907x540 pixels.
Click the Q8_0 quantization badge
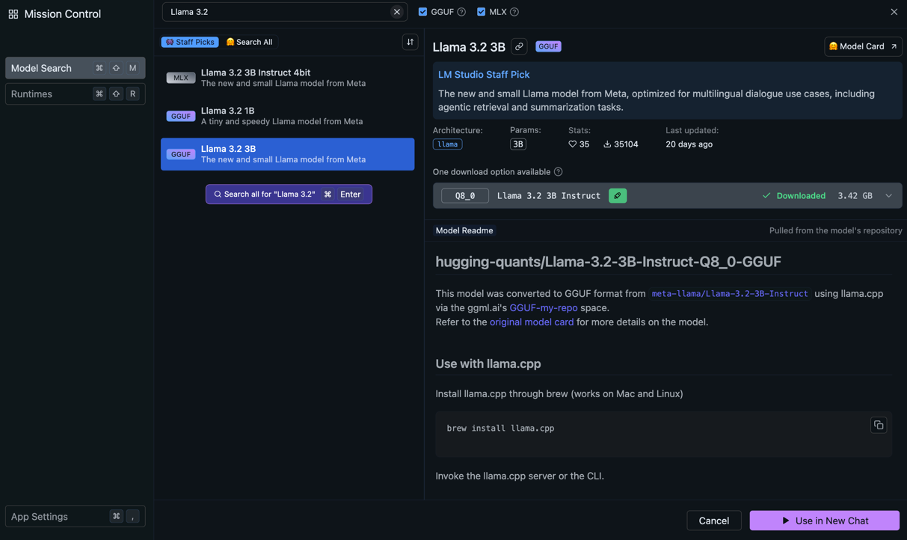tap(465, 195)
